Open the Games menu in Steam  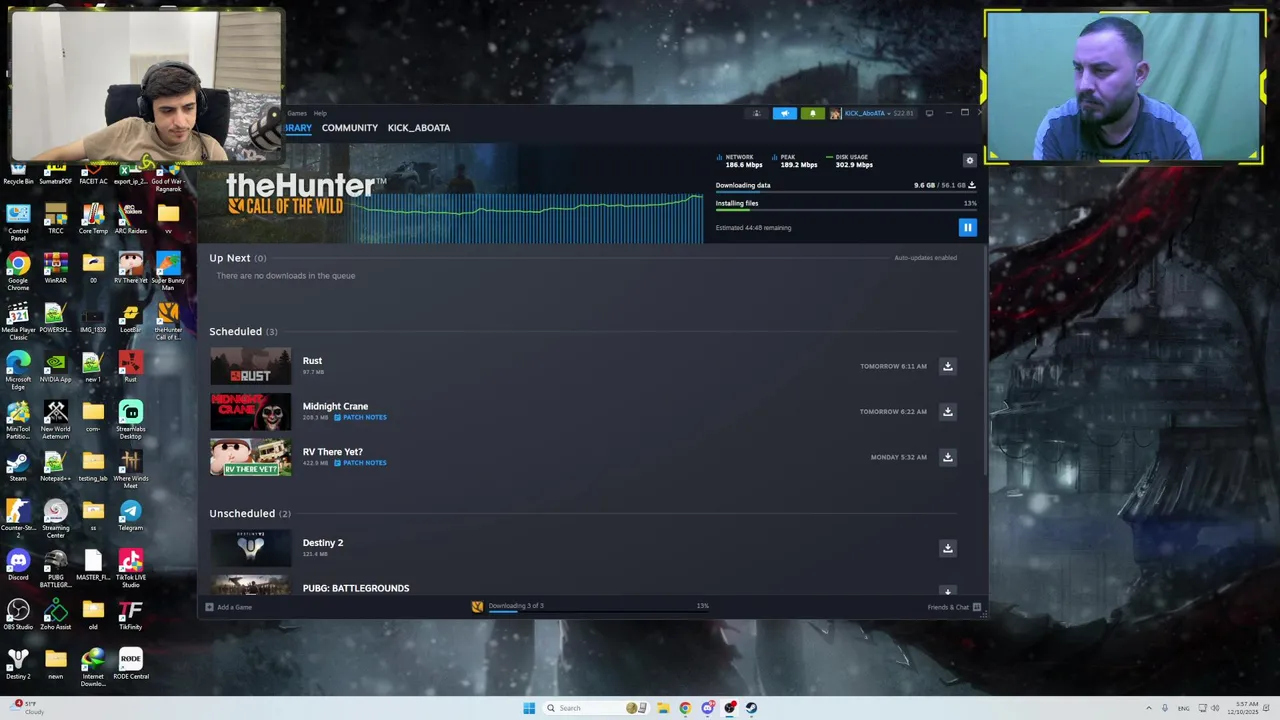click(x=297, y=113)
